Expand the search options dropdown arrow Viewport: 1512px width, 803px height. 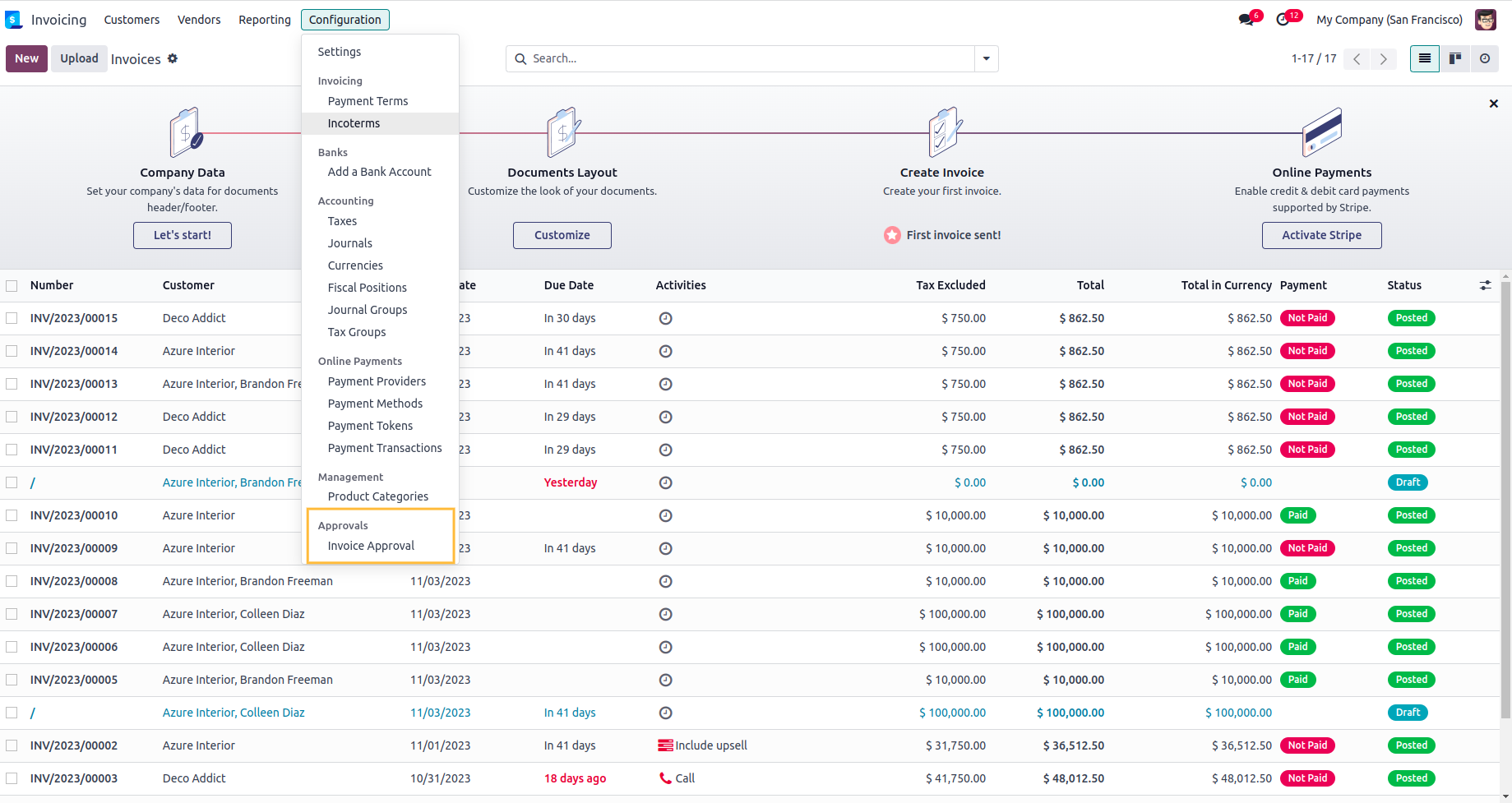coord(986,58)
